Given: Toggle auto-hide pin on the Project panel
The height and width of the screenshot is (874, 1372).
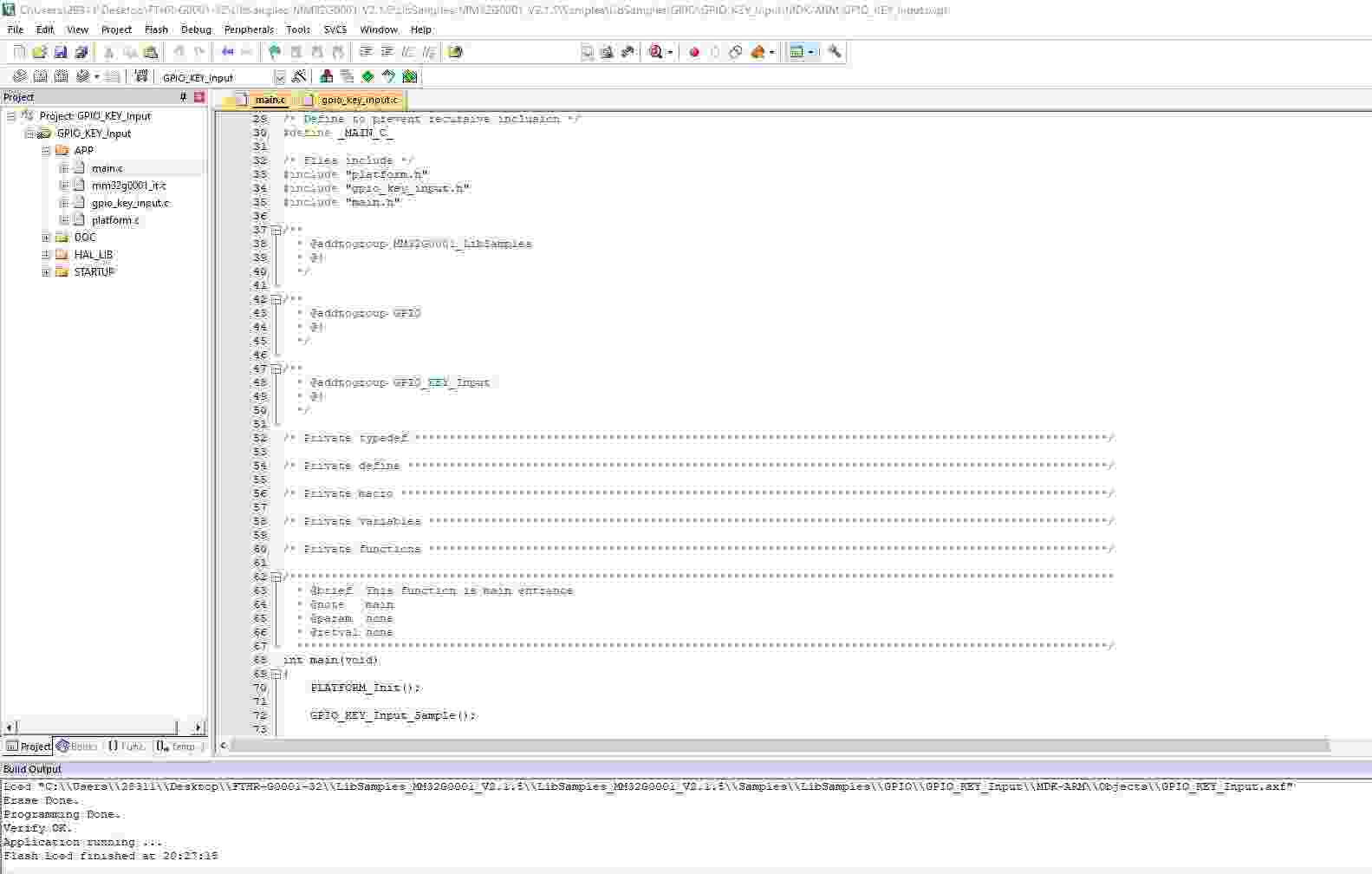Looking at the screenshot, I should [x=183, y=97].
